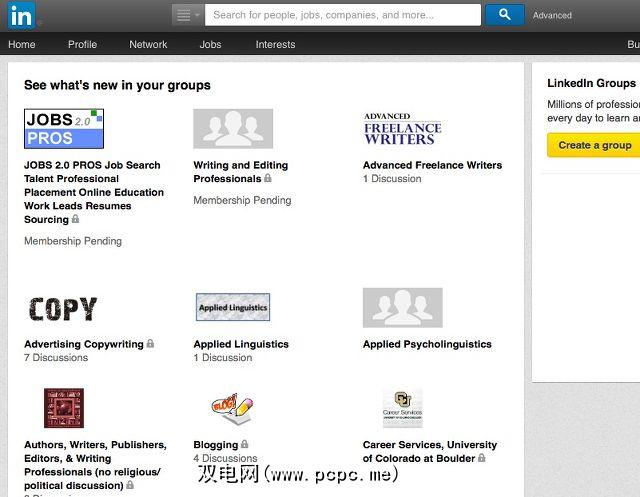The width and height of the screenshot is (640, 497).
Task: Open Authors, Writers, Publishers, Editors group link
Action: (95, 465)
